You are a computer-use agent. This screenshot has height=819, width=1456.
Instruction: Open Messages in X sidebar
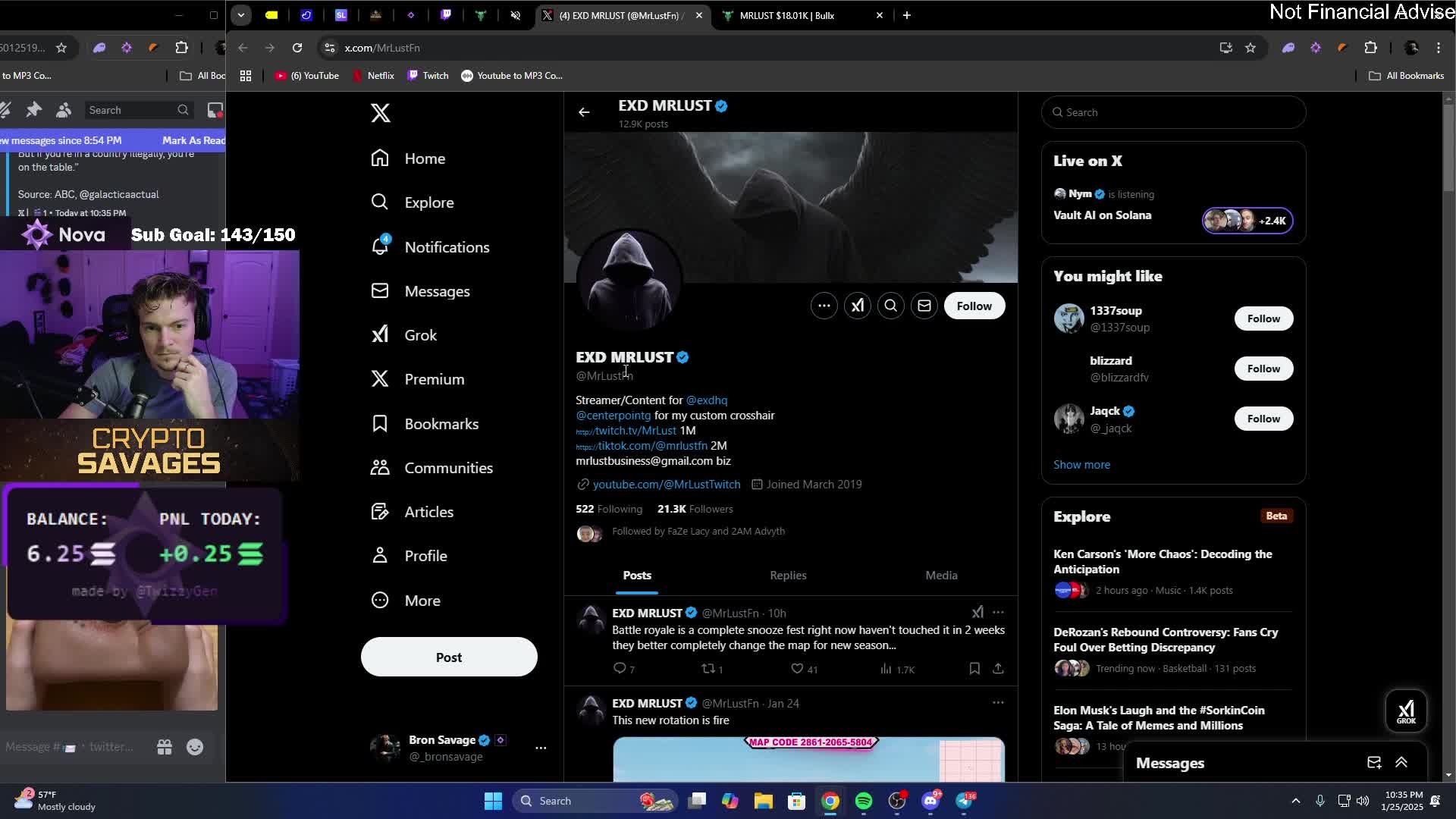click(x=420, y=291)
